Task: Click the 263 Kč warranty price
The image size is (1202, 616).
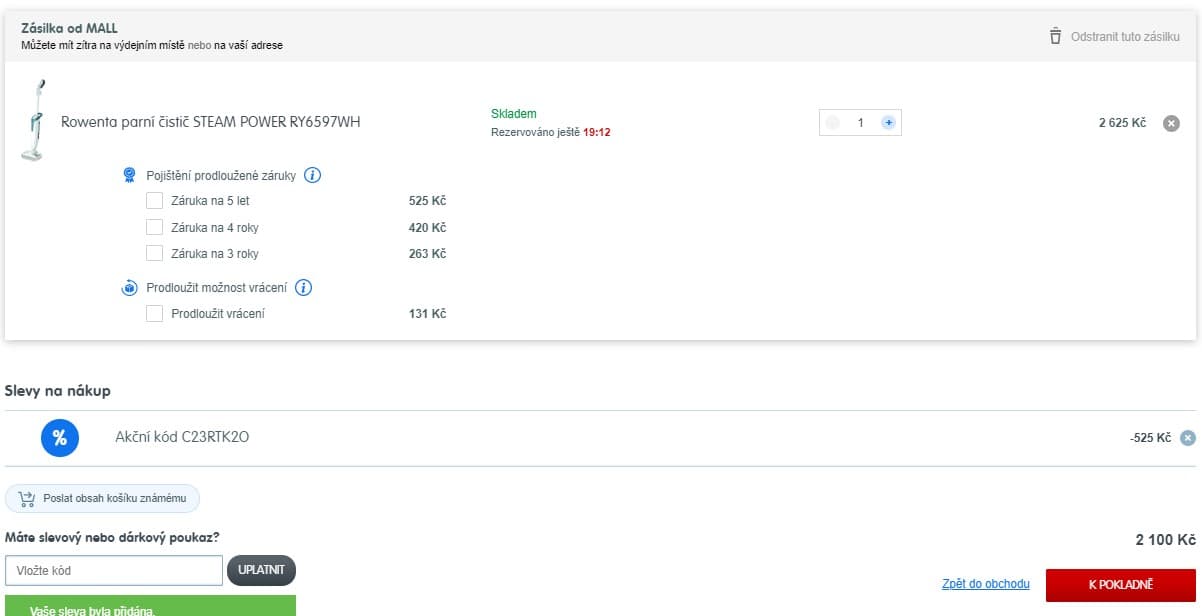Action: [427, 254]
